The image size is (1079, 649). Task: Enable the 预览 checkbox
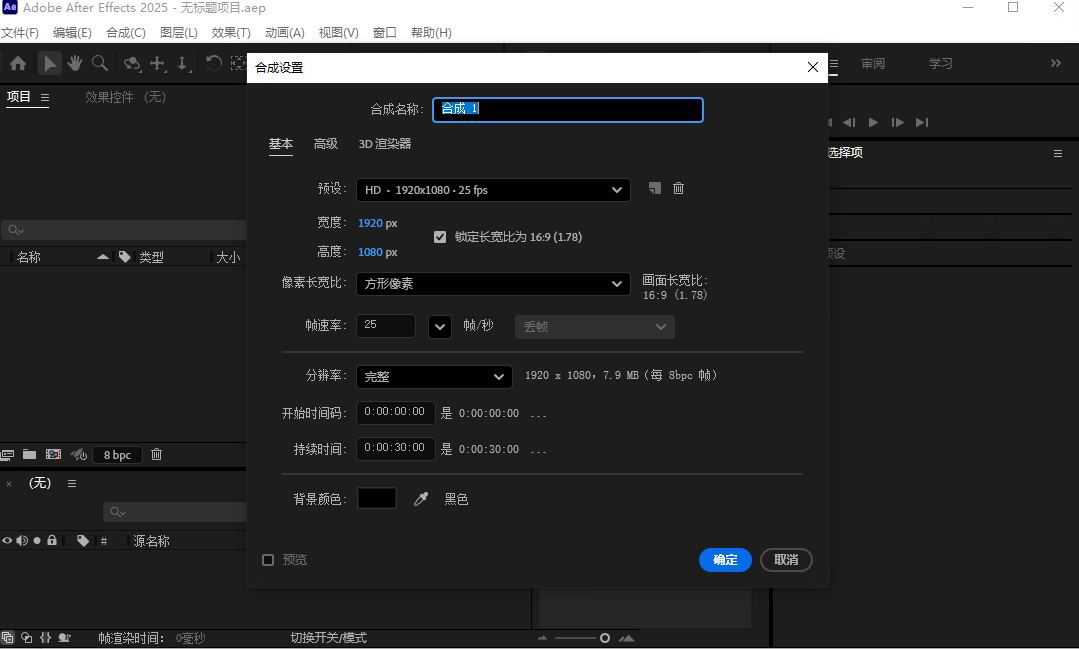tap(268, 560)
